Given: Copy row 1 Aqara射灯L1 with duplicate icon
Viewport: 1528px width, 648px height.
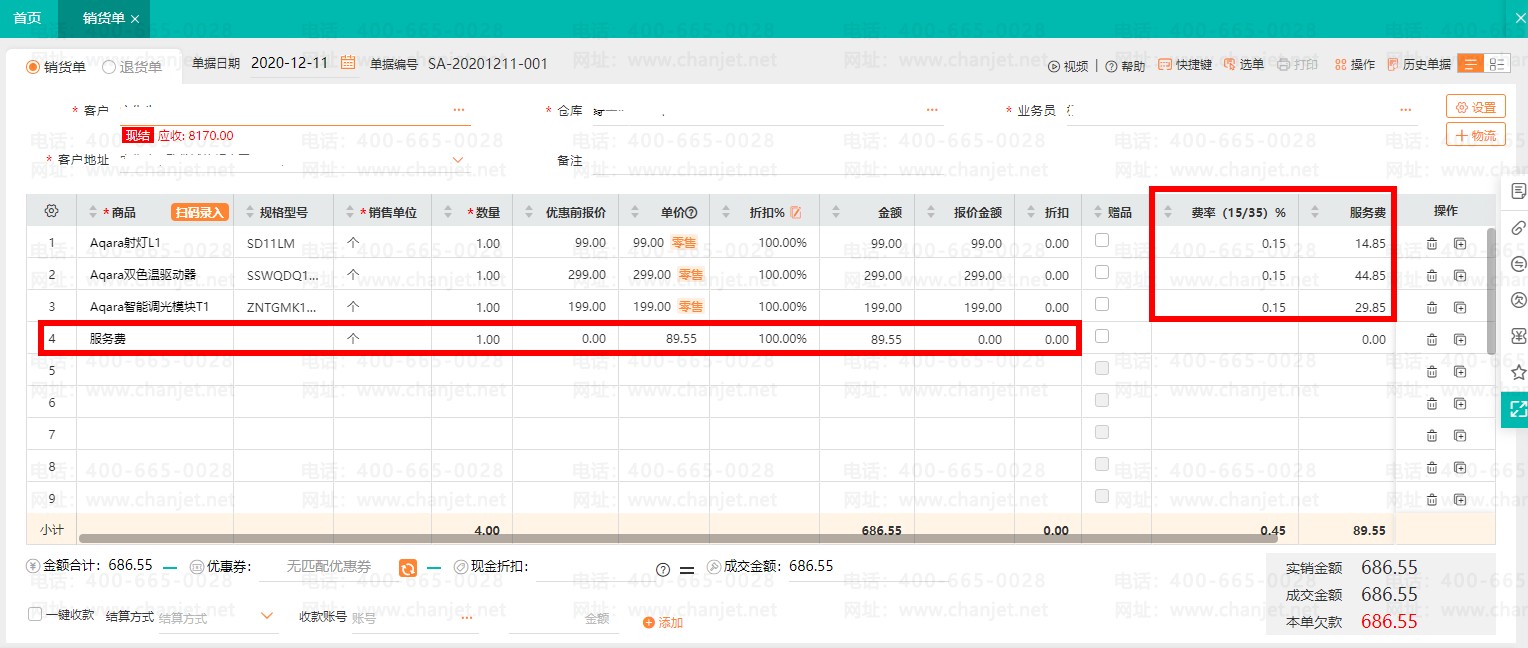Looking at the screenshot, I should (1460, 243).
